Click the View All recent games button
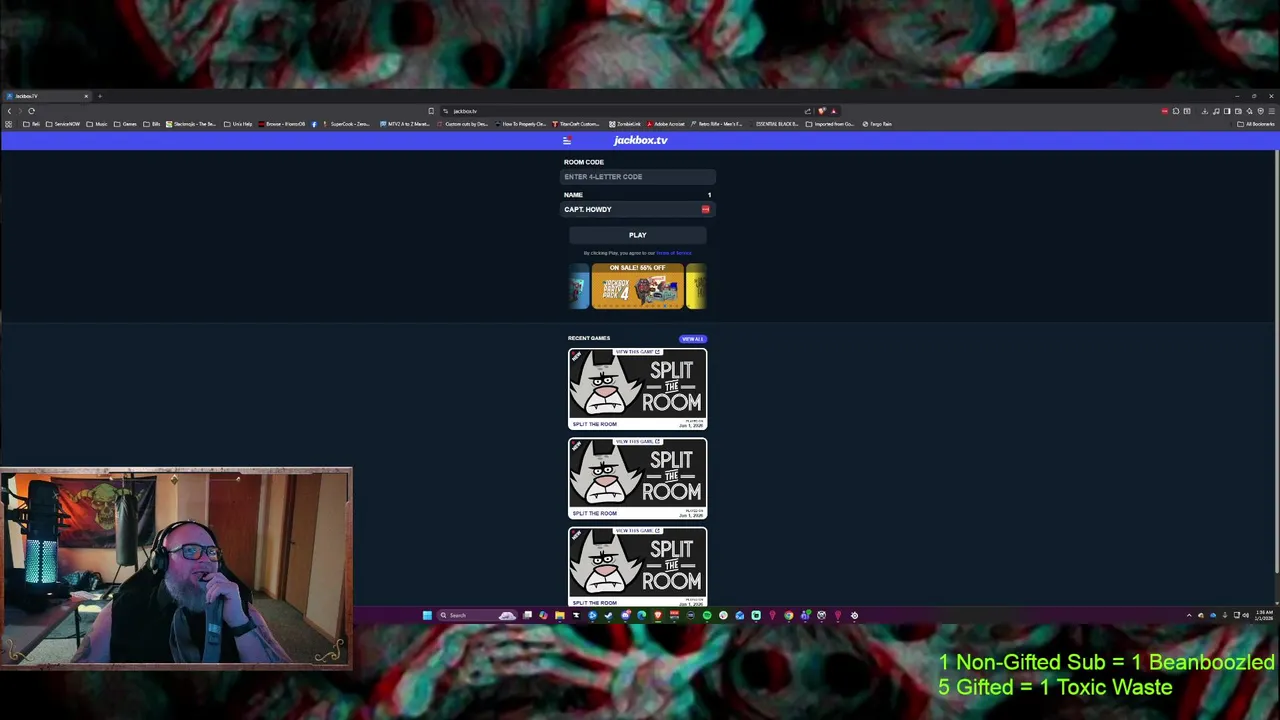Screen dimensions: 1280x720 [x=693, y=339]
